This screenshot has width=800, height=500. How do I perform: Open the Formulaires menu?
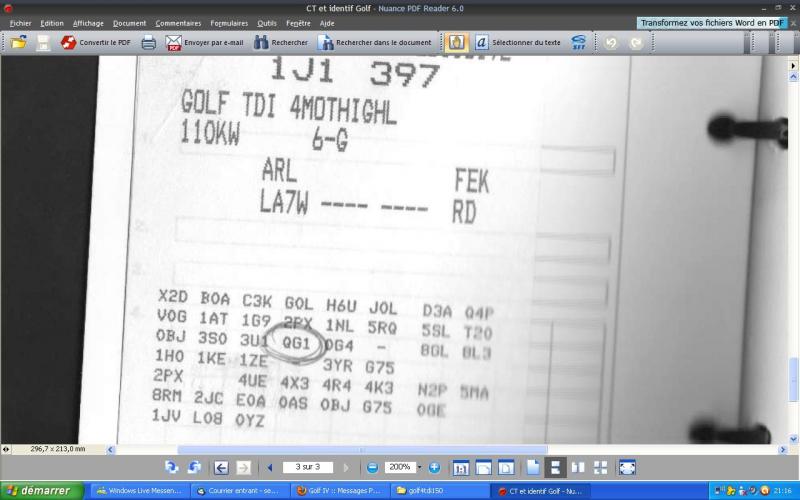click(x=229, y=23)
